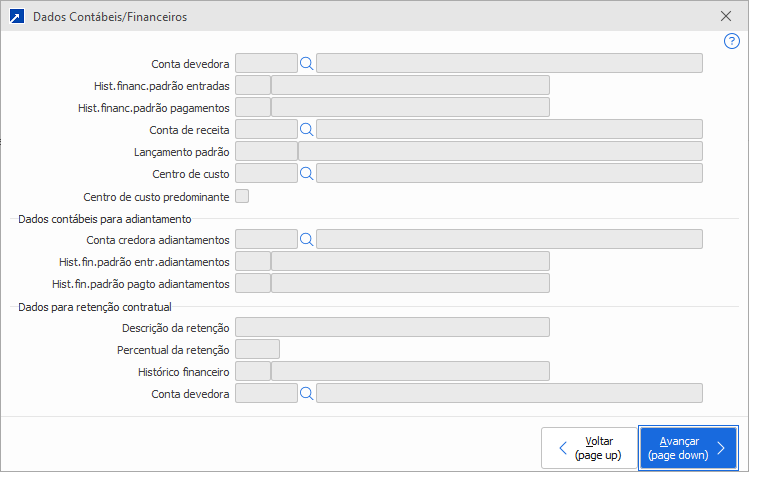Focus the Histórico financeiro code field

[252, 371]
